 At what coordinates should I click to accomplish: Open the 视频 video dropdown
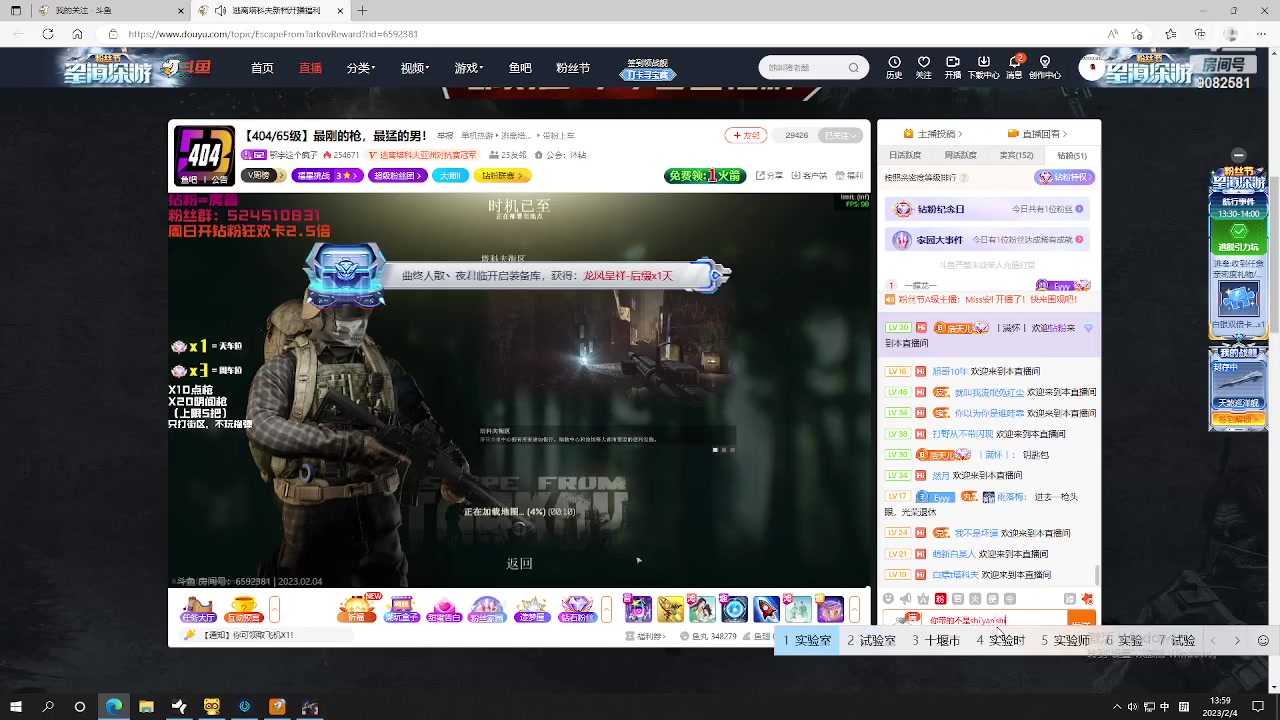pyautogui.click(x=415, y=68)
